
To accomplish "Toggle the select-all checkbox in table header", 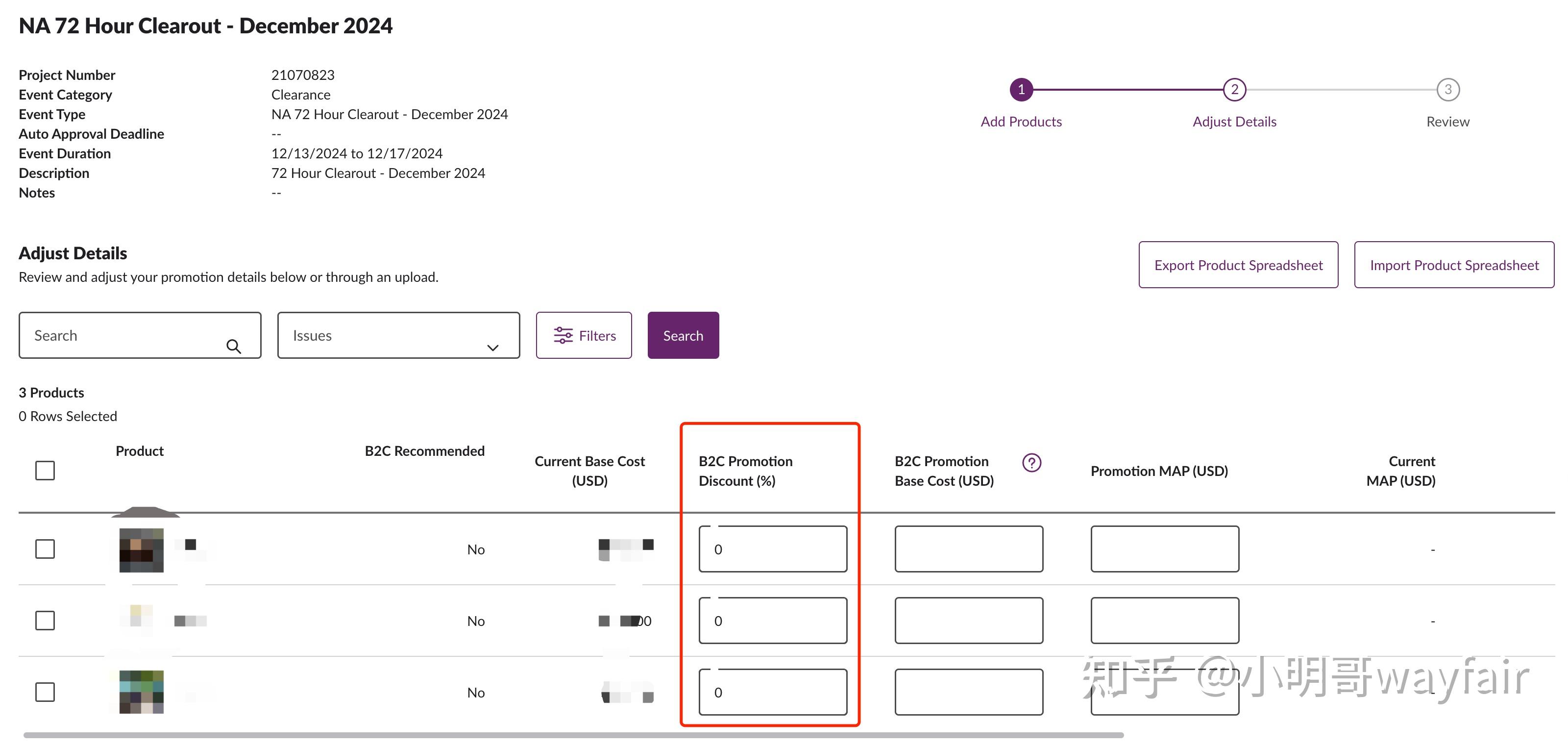I will click(x=45, y=470).
